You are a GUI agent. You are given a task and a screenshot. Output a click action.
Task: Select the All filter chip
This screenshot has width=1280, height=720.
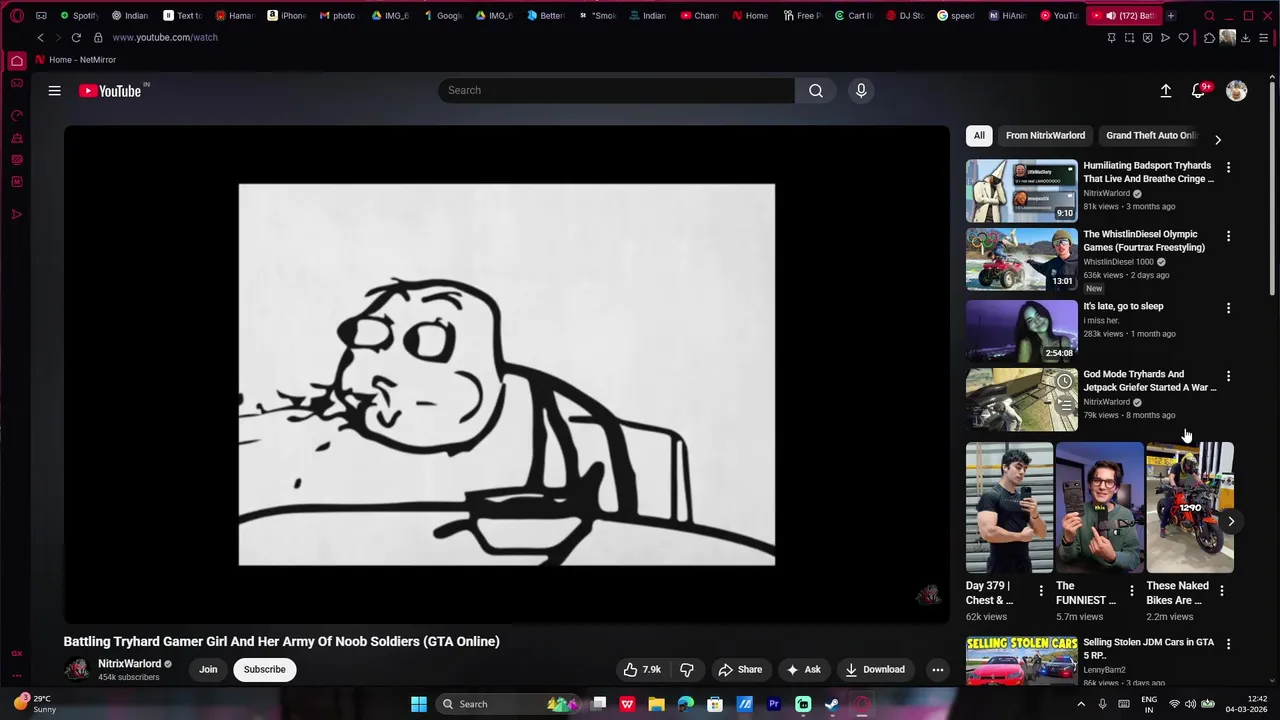tap(979, 136)
